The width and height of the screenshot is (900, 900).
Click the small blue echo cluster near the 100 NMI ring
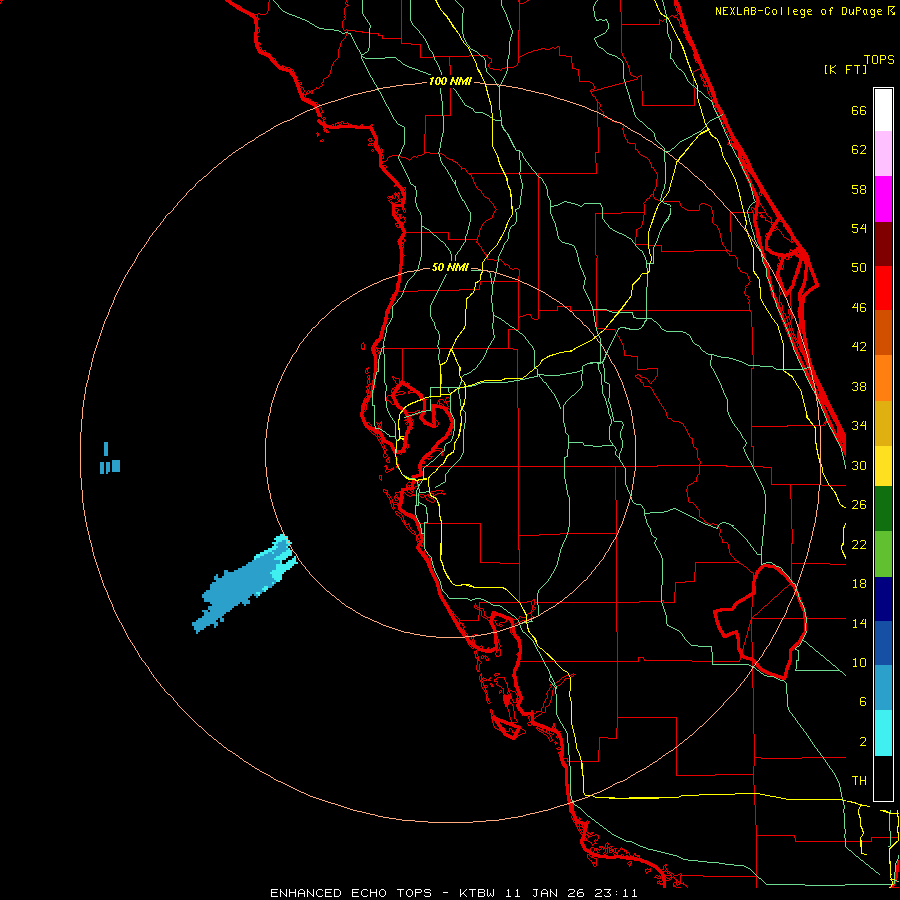109,459
